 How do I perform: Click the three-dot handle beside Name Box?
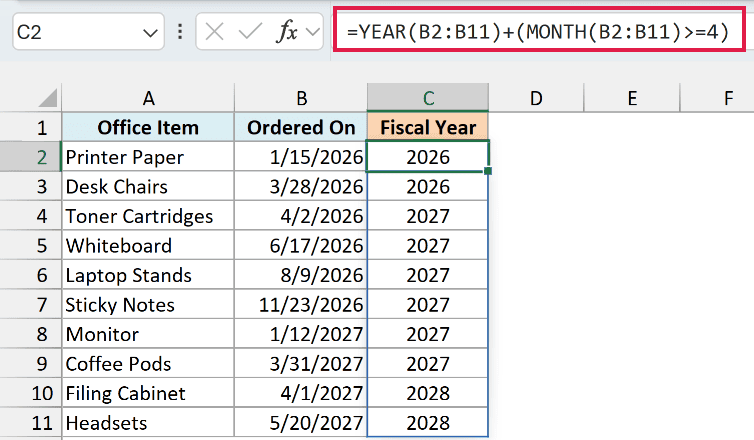[x=180, y=32]
